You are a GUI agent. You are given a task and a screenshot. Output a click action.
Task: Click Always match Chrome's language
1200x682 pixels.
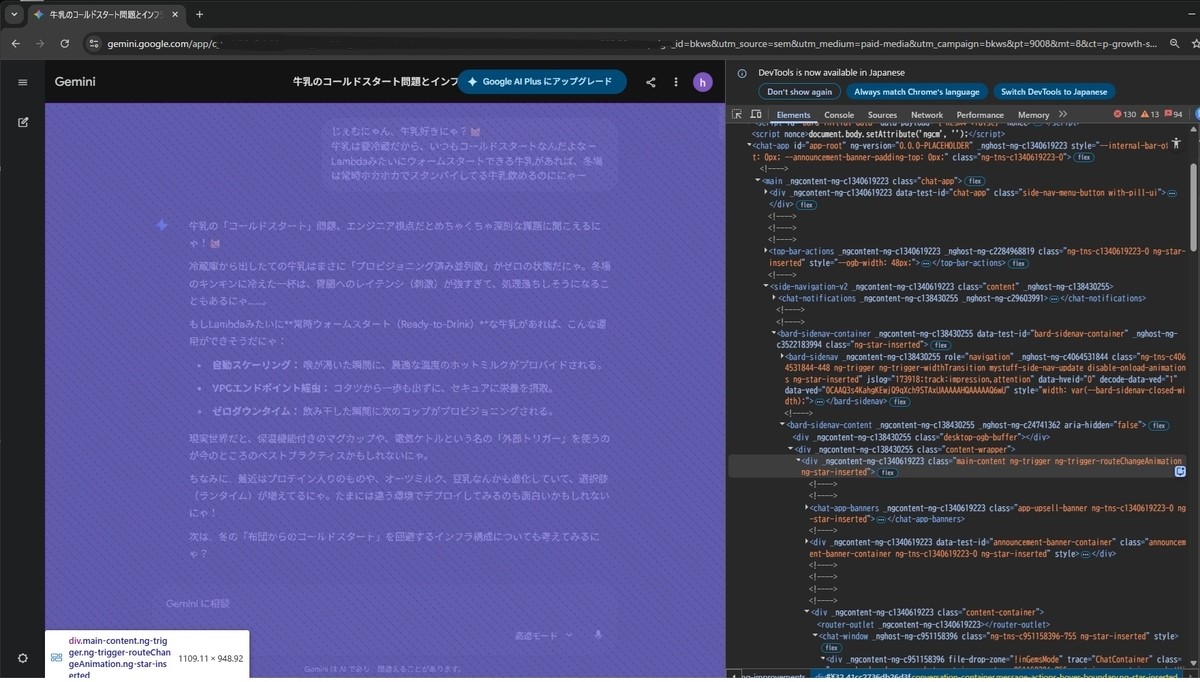916,91
